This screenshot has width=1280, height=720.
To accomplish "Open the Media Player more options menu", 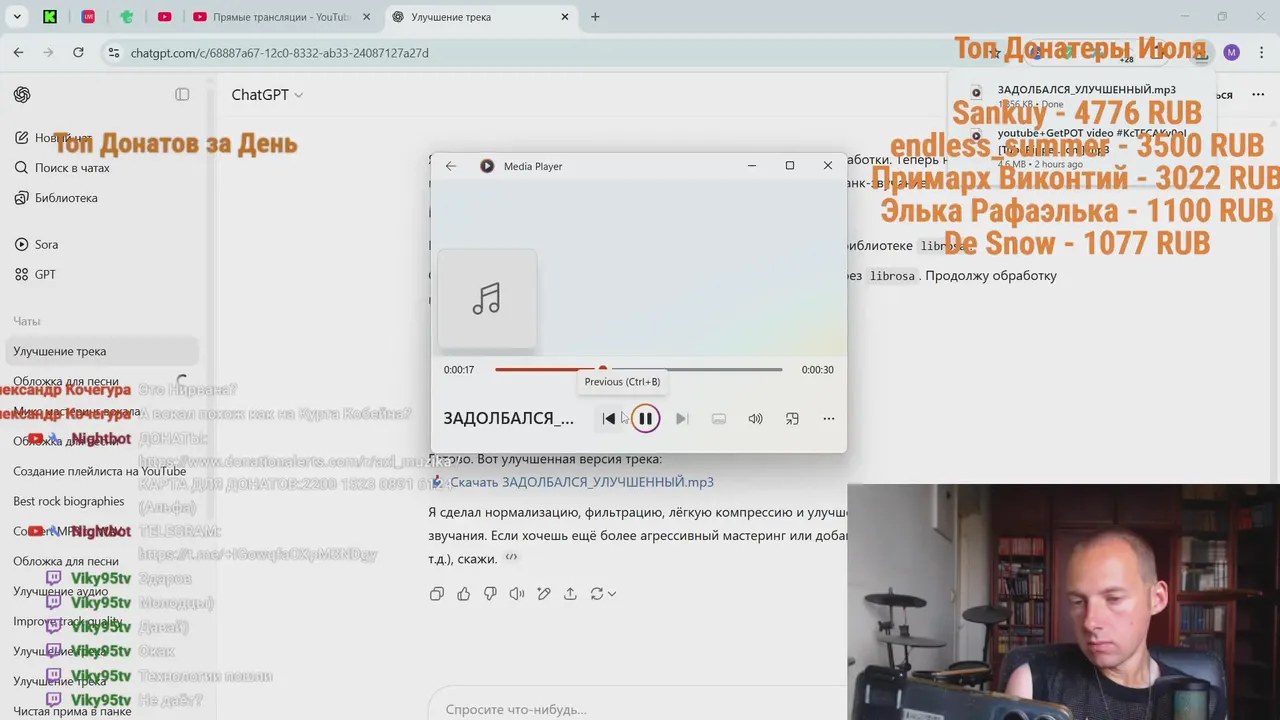I will tap(828, 419).
